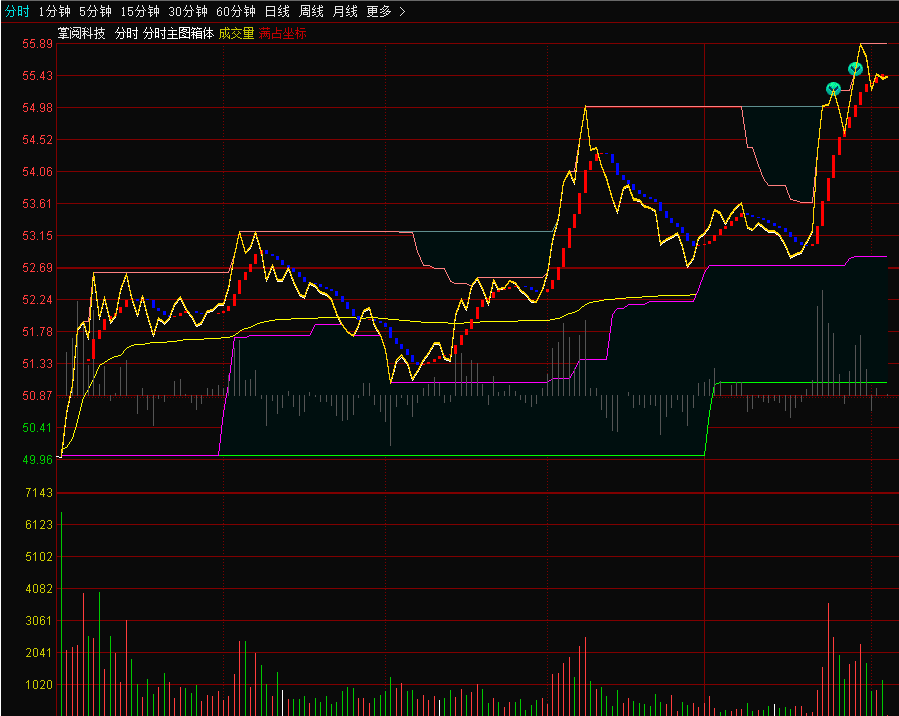
Task: Click the yellow 成交量 legend label
Action: (x=236, y=33)
